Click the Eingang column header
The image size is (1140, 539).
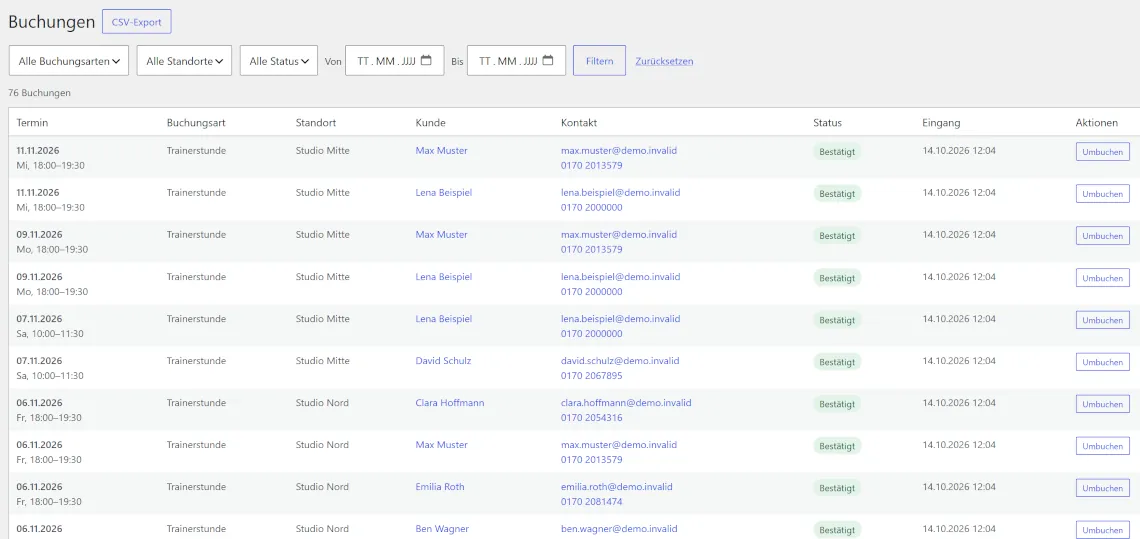click(941, 123)
